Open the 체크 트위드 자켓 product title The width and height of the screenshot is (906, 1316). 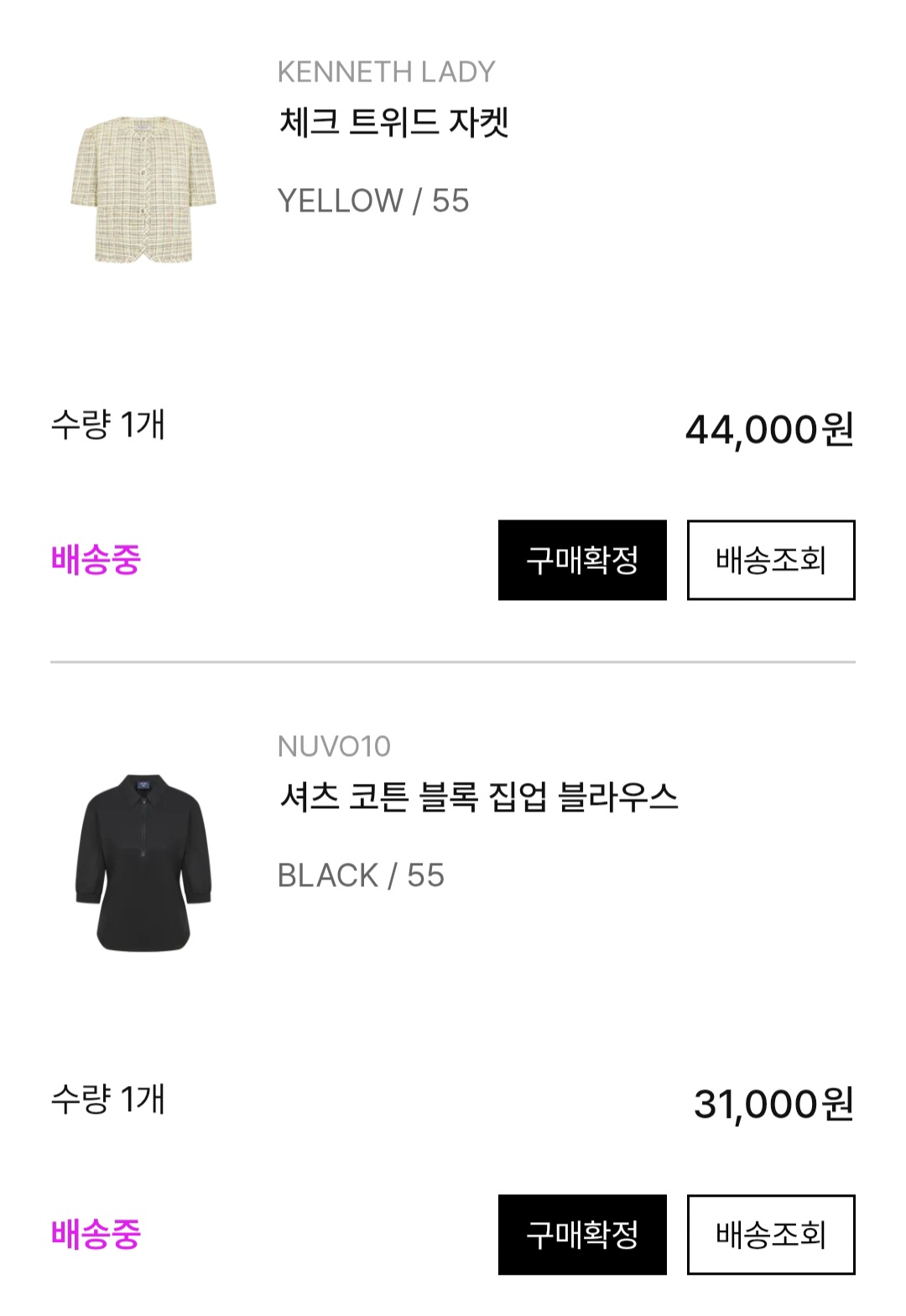(394, 123)
